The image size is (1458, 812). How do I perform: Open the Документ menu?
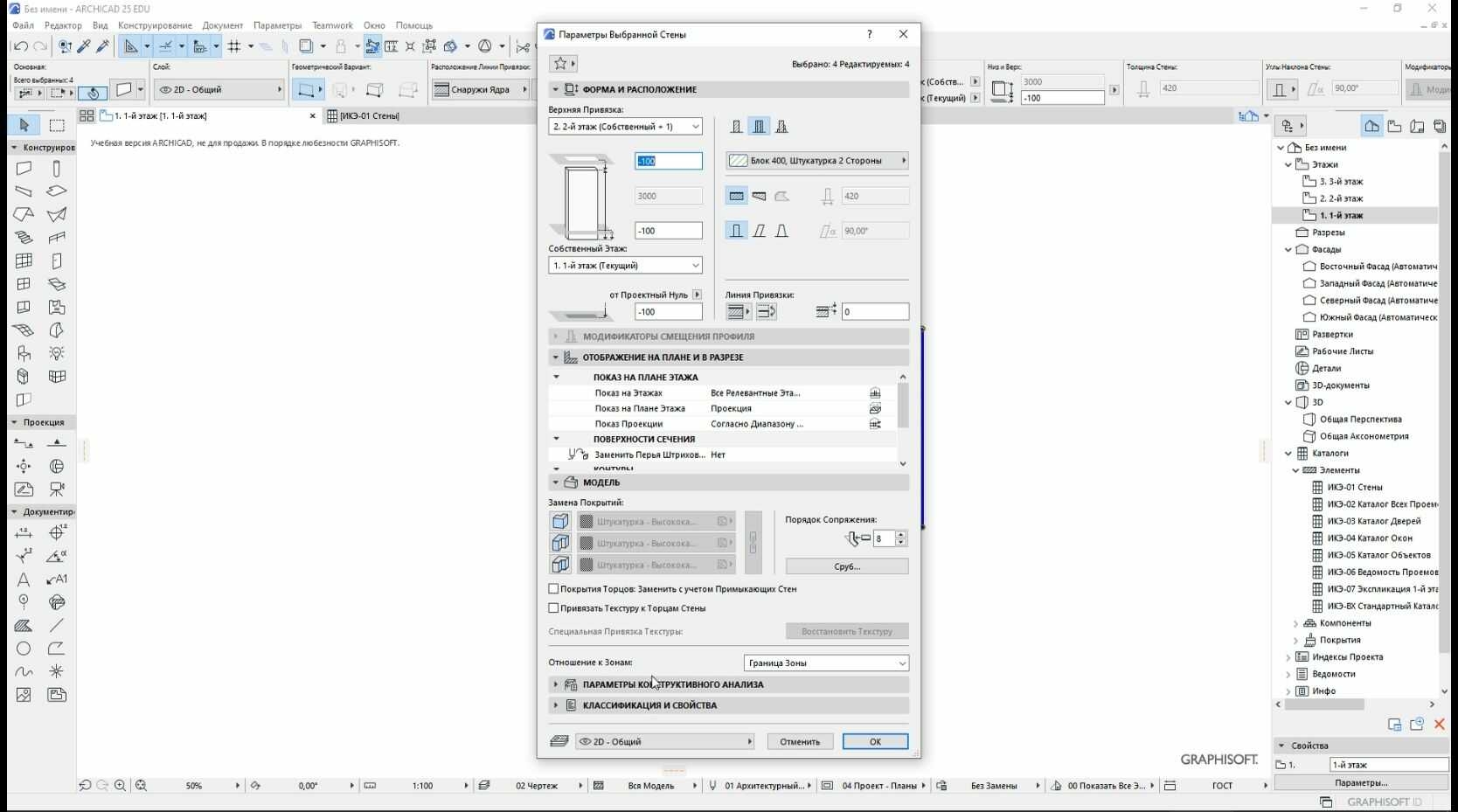pos(223,25)
